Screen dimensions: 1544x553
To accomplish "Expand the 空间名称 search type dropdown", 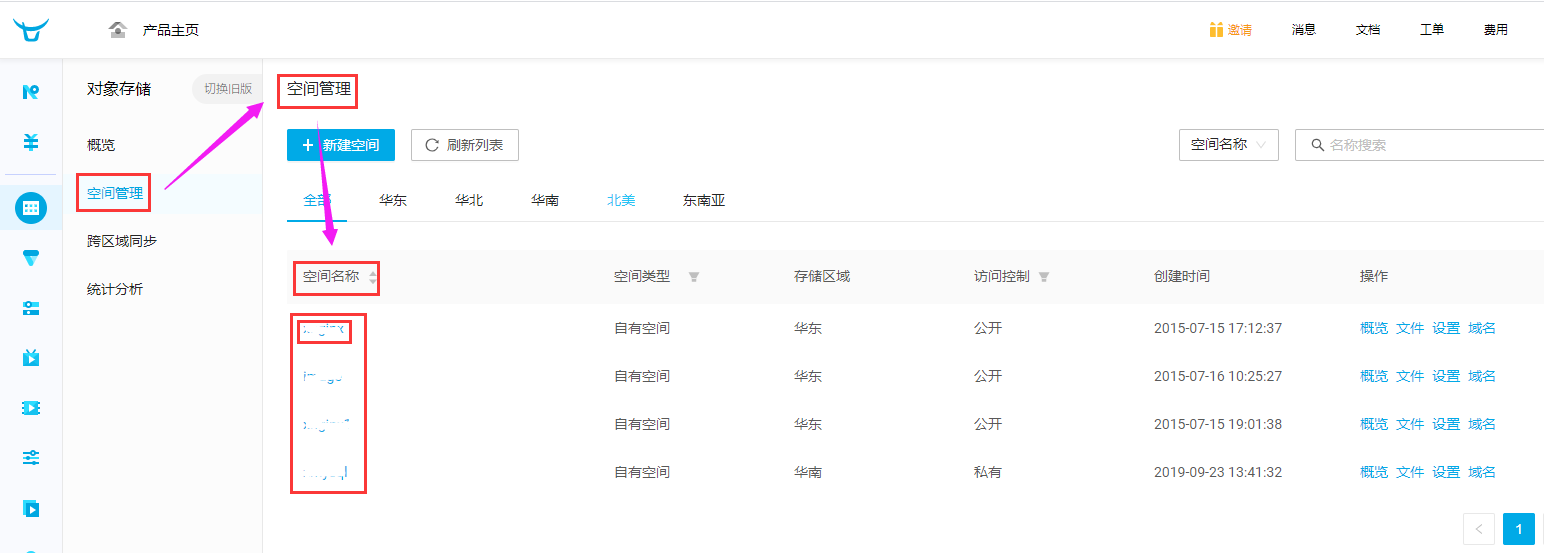I will (1229, 145).
